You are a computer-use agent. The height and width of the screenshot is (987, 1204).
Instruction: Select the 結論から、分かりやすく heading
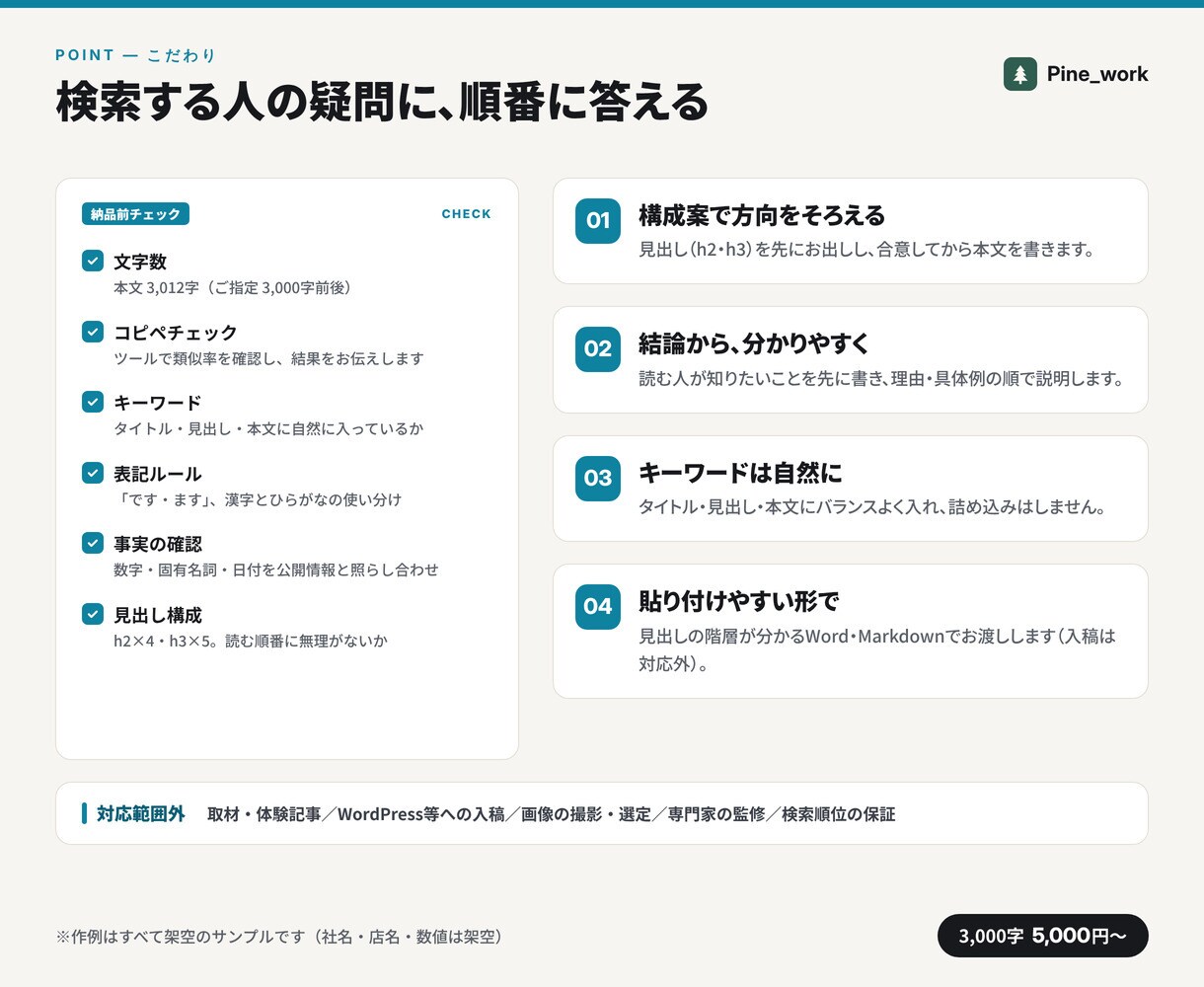point(754,343)
